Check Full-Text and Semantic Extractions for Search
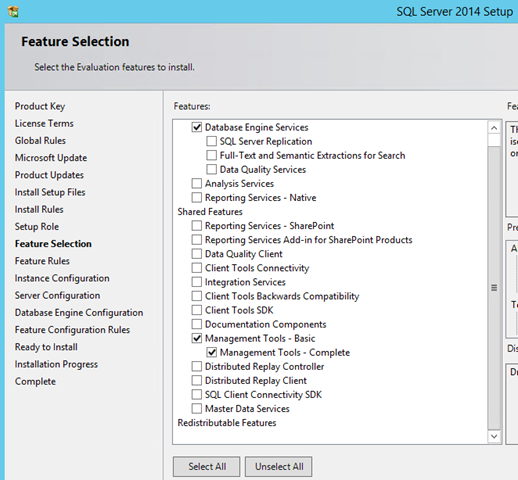This screenshot has width=518, height=480. pos(211,155)
